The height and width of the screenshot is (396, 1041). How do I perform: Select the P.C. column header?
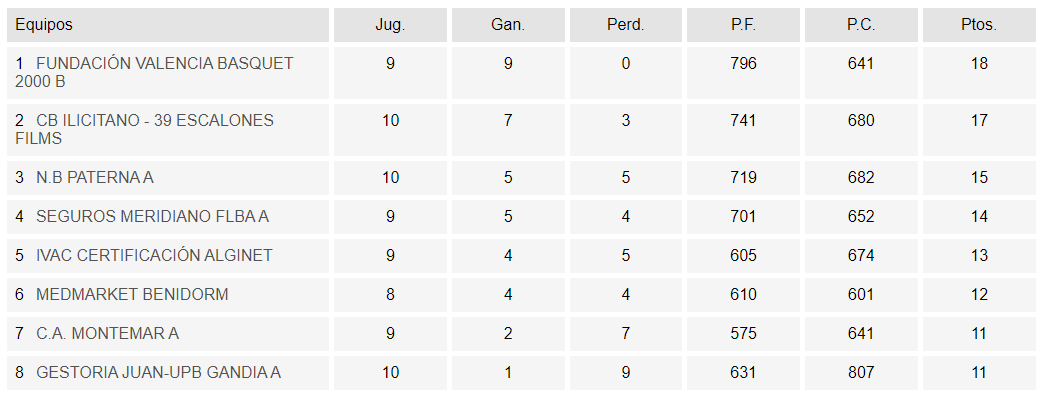coord(861,25)
